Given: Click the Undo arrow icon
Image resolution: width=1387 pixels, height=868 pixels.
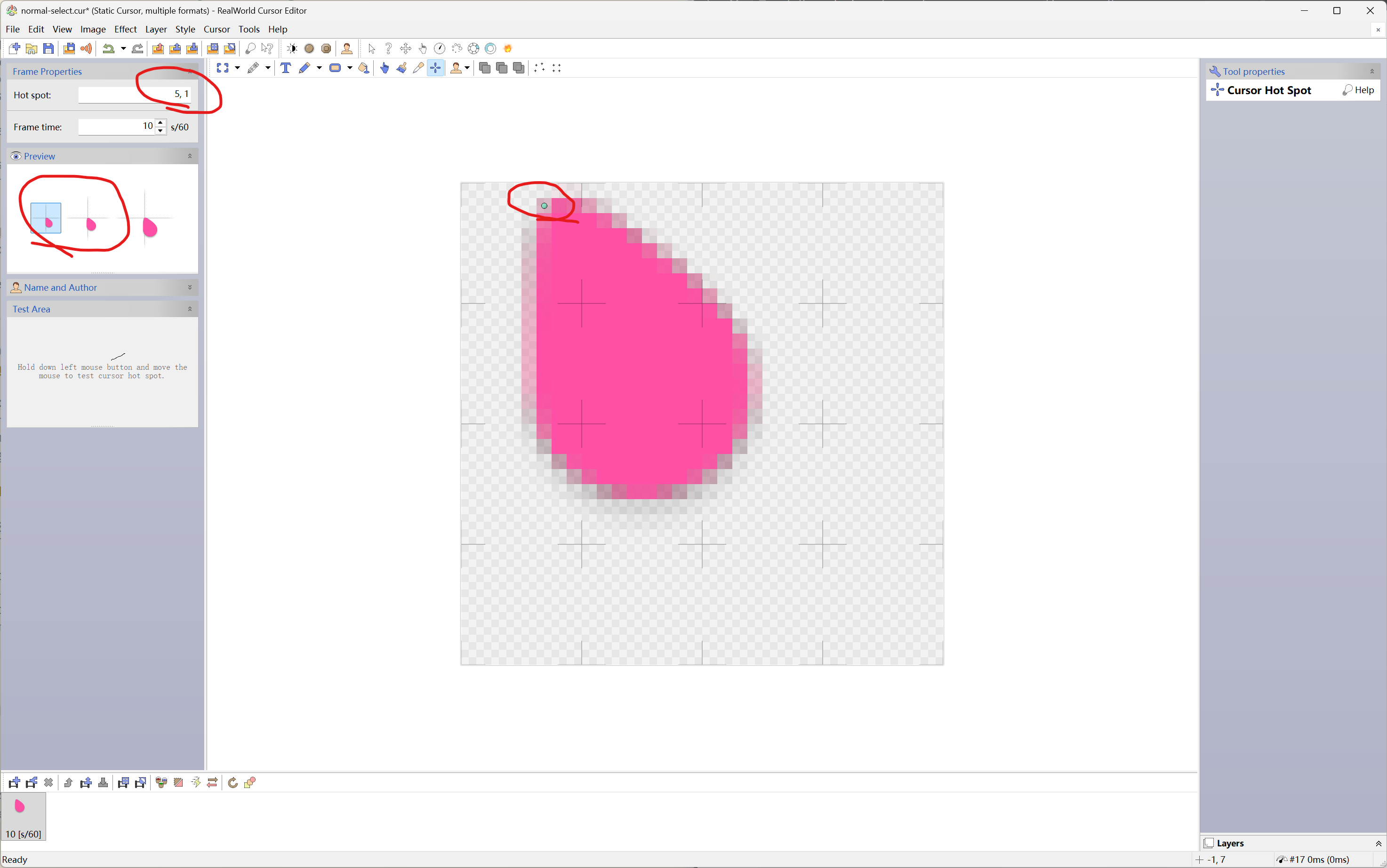Looking at the screenshot, I should pos(108,48).
